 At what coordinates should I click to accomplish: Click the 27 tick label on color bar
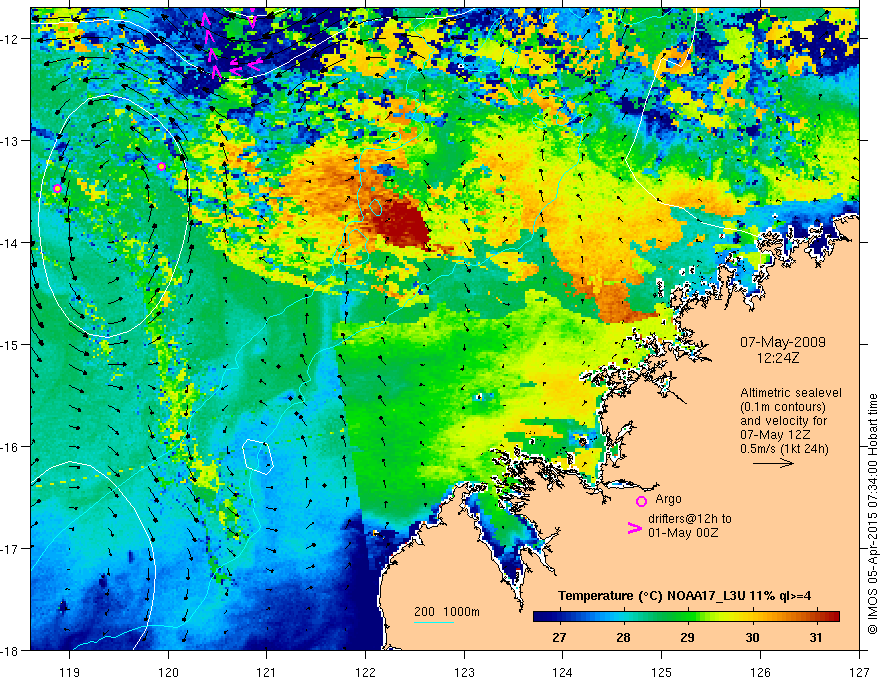559,637
